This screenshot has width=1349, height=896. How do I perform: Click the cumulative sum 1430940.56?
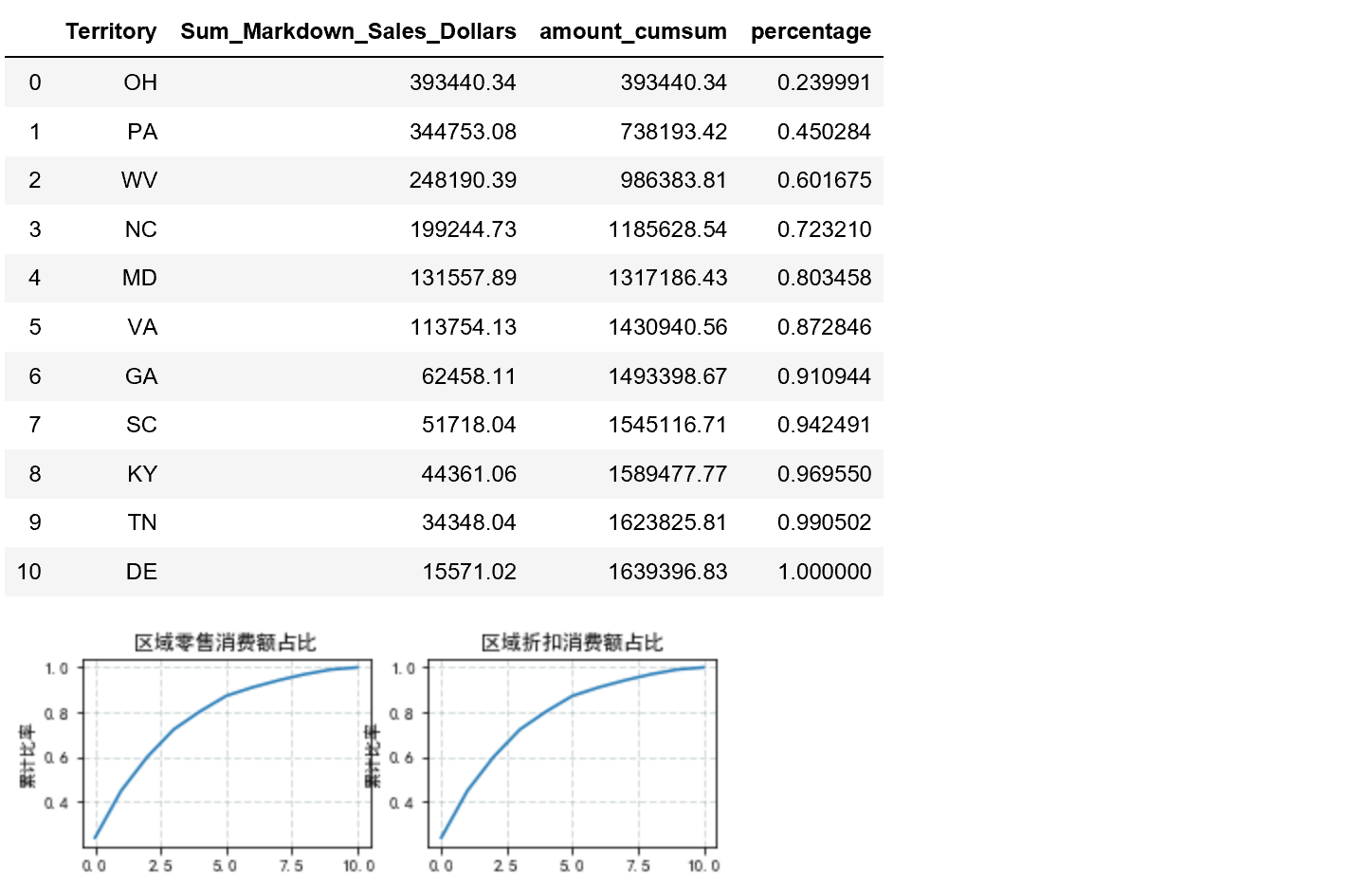667,327
